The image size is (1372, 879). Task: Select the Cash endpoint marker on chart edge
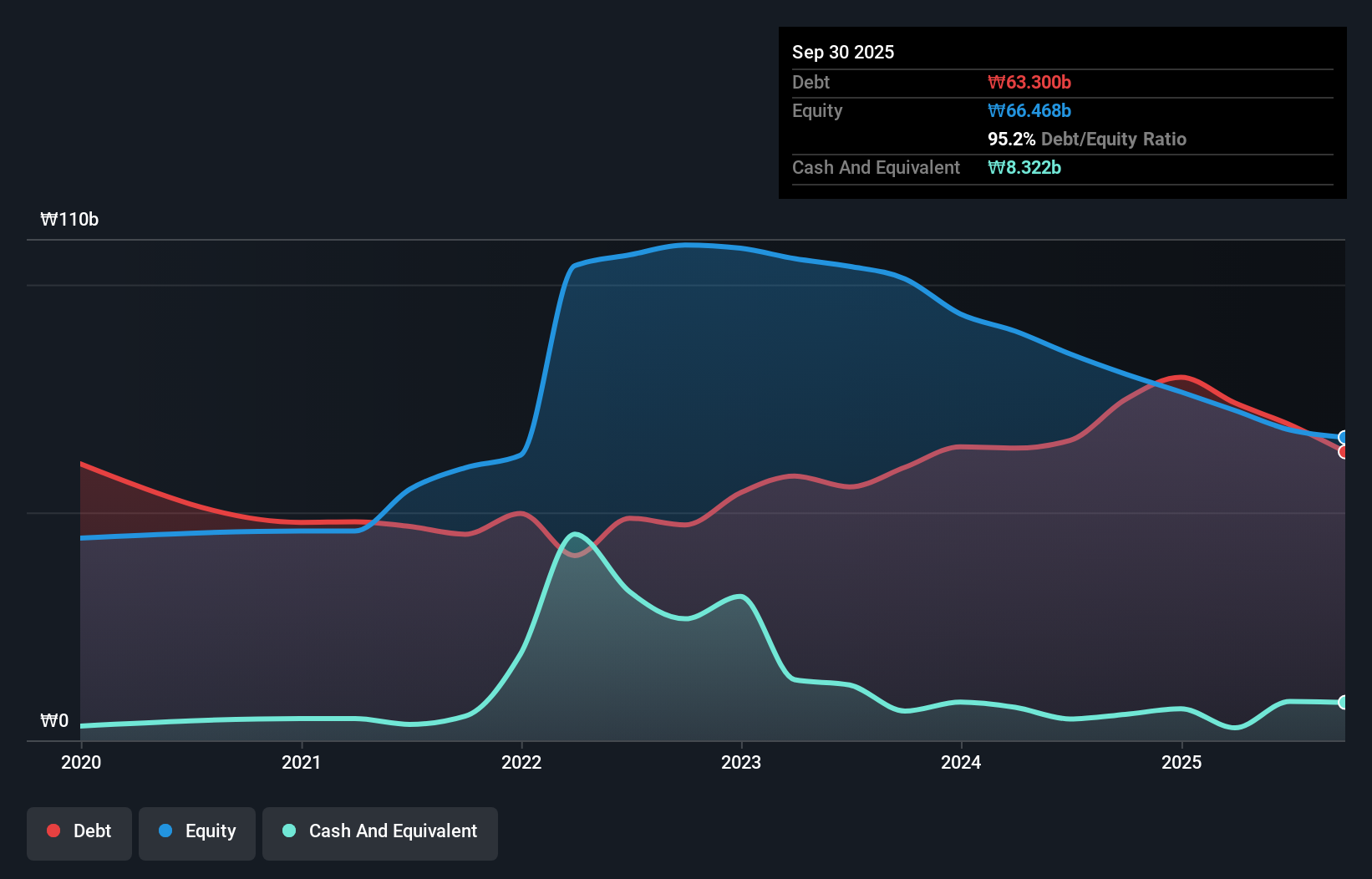[x=1344, y=703]
